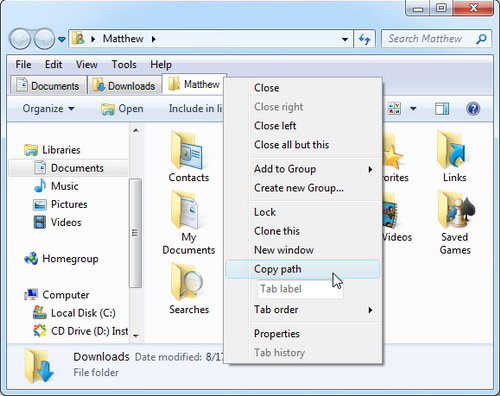The width and height of the screenshot is (500, 396).
Task: Select Libraries in the navigation pane
Action: 53,150
